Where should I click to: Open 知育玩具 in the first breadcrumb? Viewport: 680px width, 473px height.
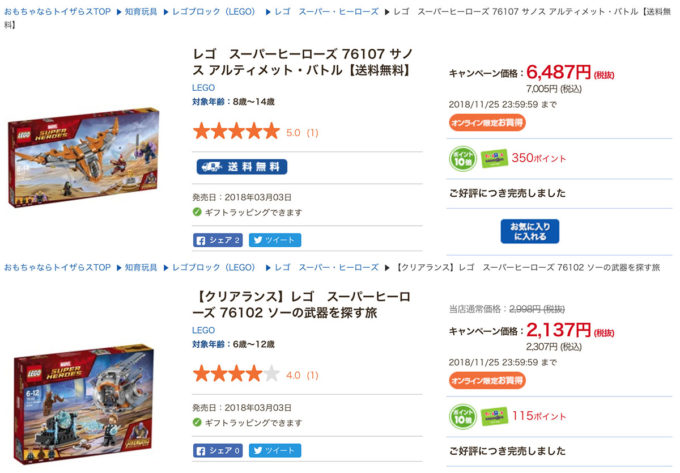point(141,11)
